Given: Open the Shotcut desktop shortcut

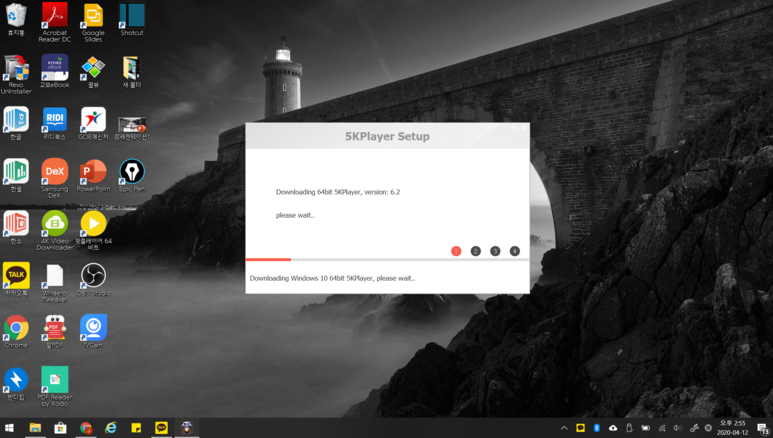Looking at the screenshot, I should tap(132, 19).
